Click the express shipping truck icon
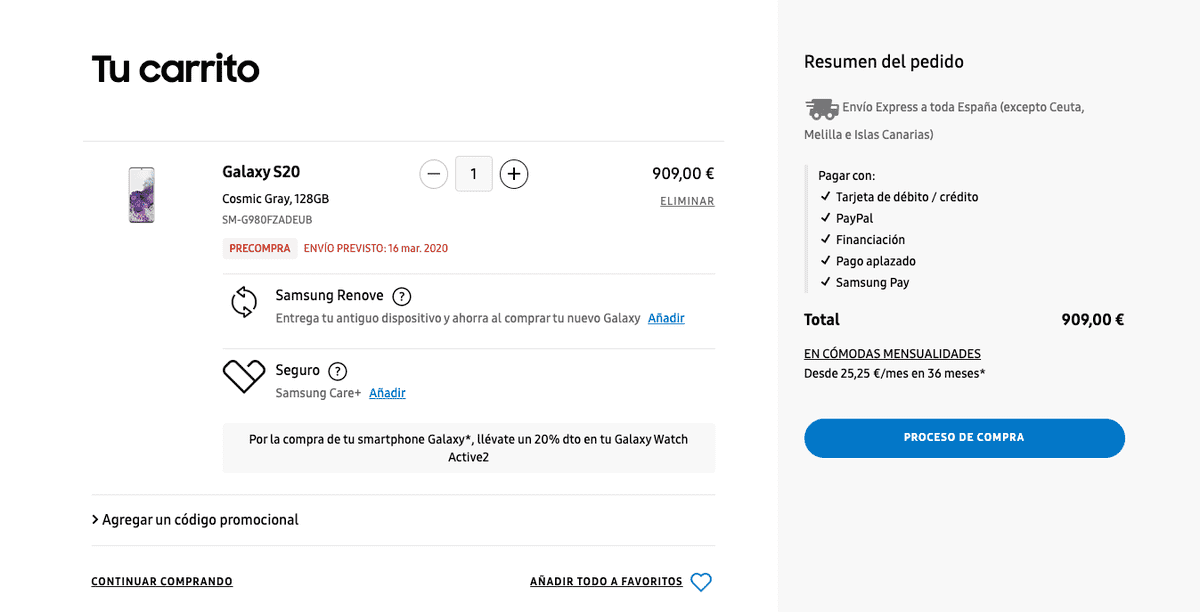Screen dimensions: 1200x612 [821, 108]
